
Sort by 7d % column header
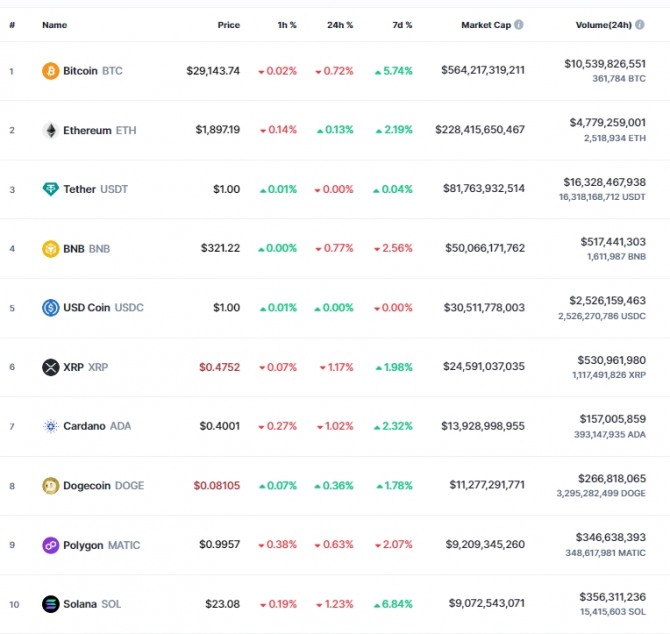click(x=402, y=25)
